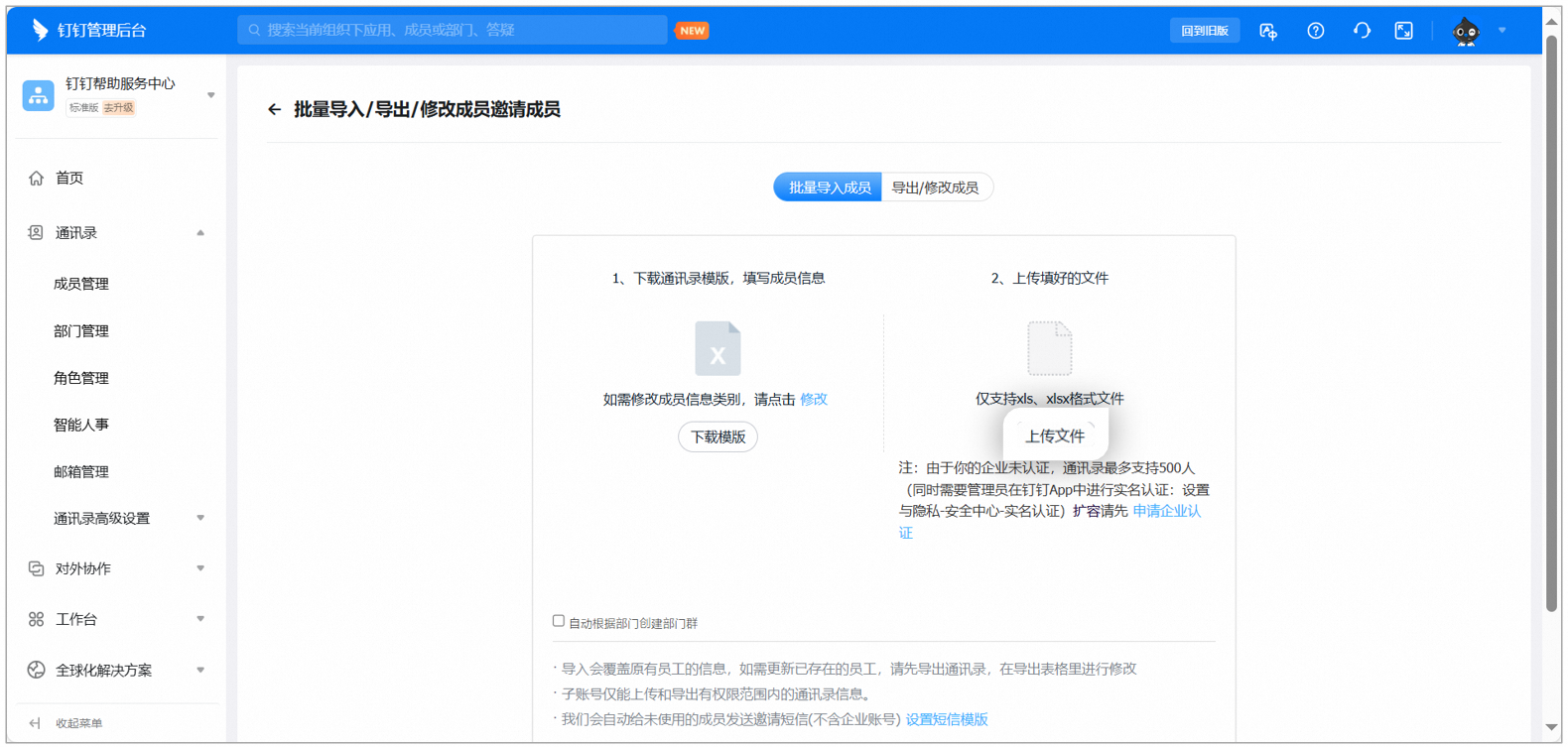Screen dimensions: 1568x747
Task: Click the organization logo icon
Action: coord(38,95)
